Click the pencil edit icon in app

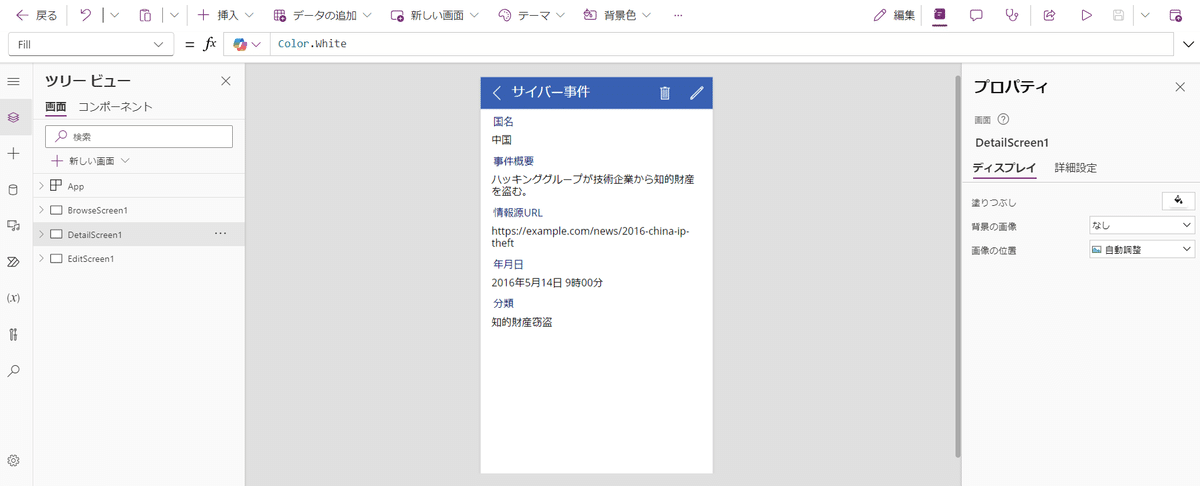pos(697,93)
